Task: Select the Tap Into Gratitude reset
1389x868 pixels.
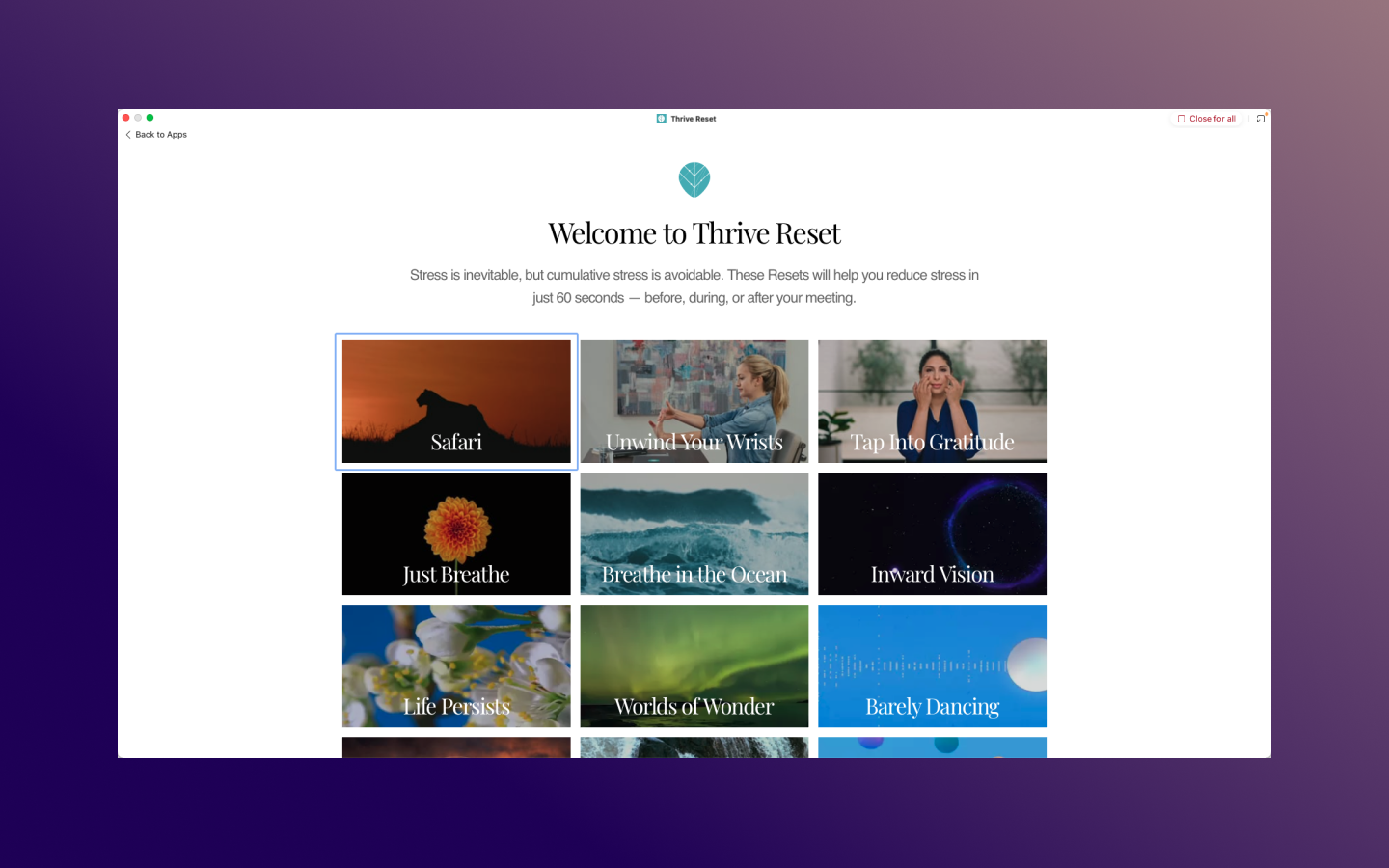Action: point(932,401)
